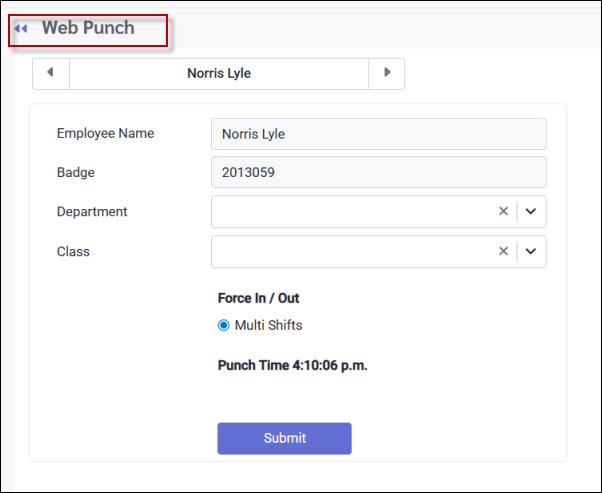The image size is (602, 493).
Task: Click the Submit button
Action: tap(284, 438)
